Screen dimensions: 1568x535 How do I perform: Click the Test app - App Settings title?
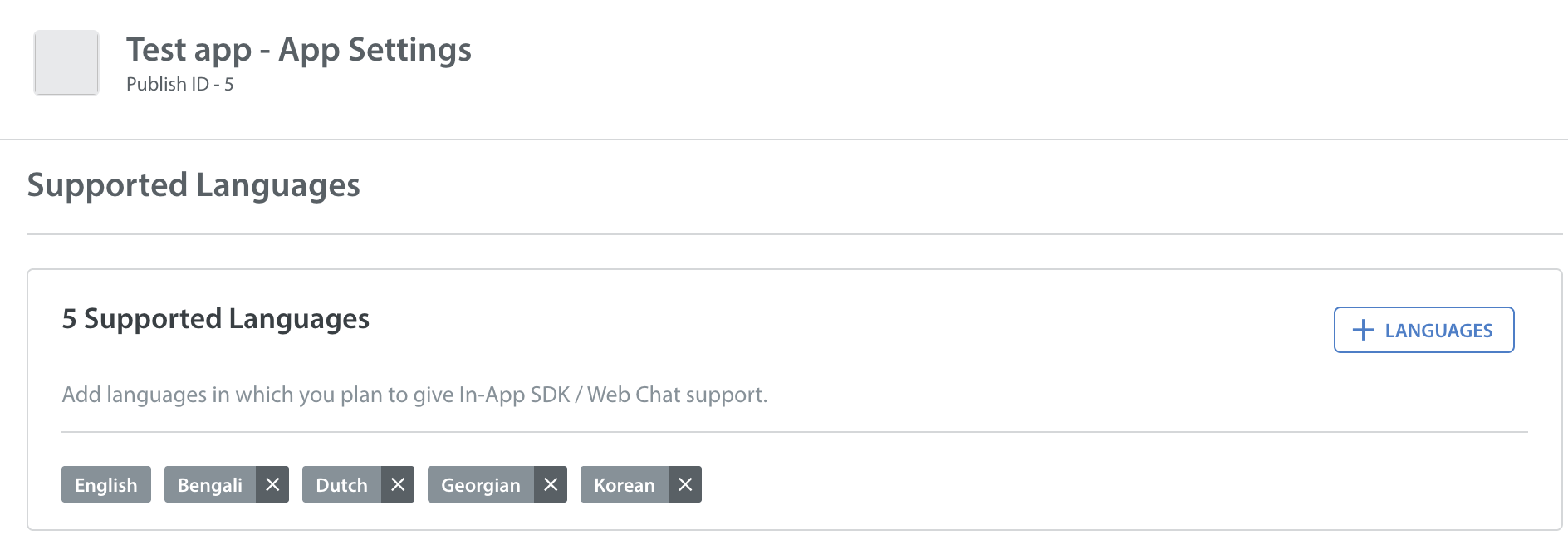(x=299, y=50)
